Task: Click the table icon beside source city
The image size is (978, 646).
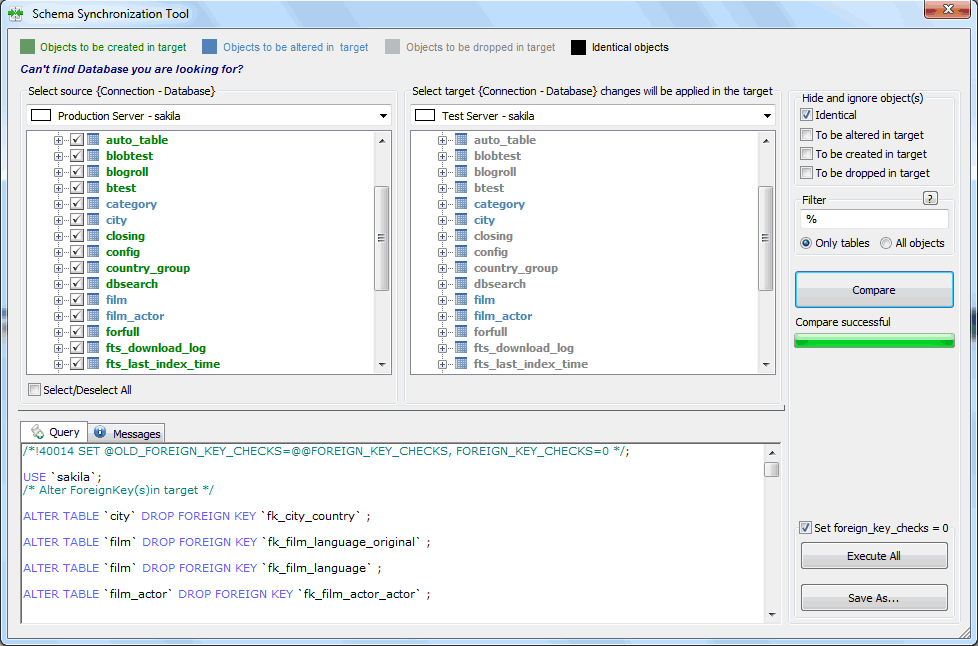Action: (93, 220)
